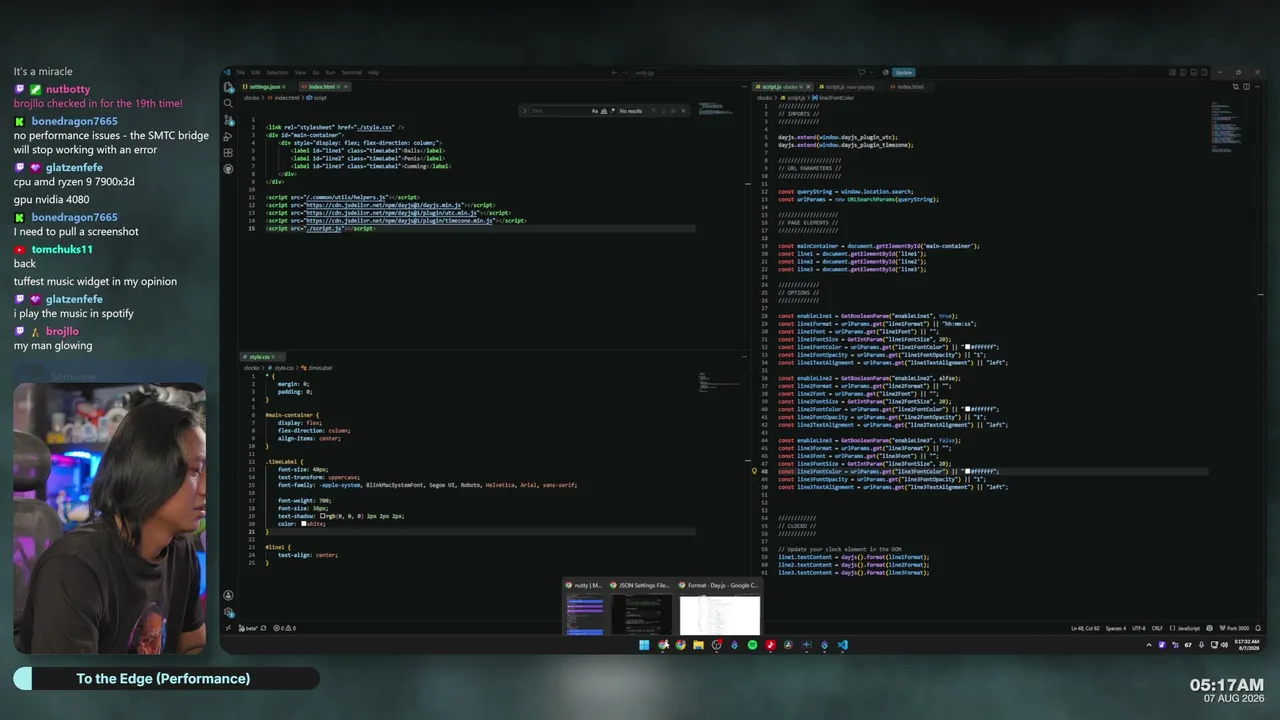Close the Find widget
This screenshot has height=720, width=1280.
685,111
